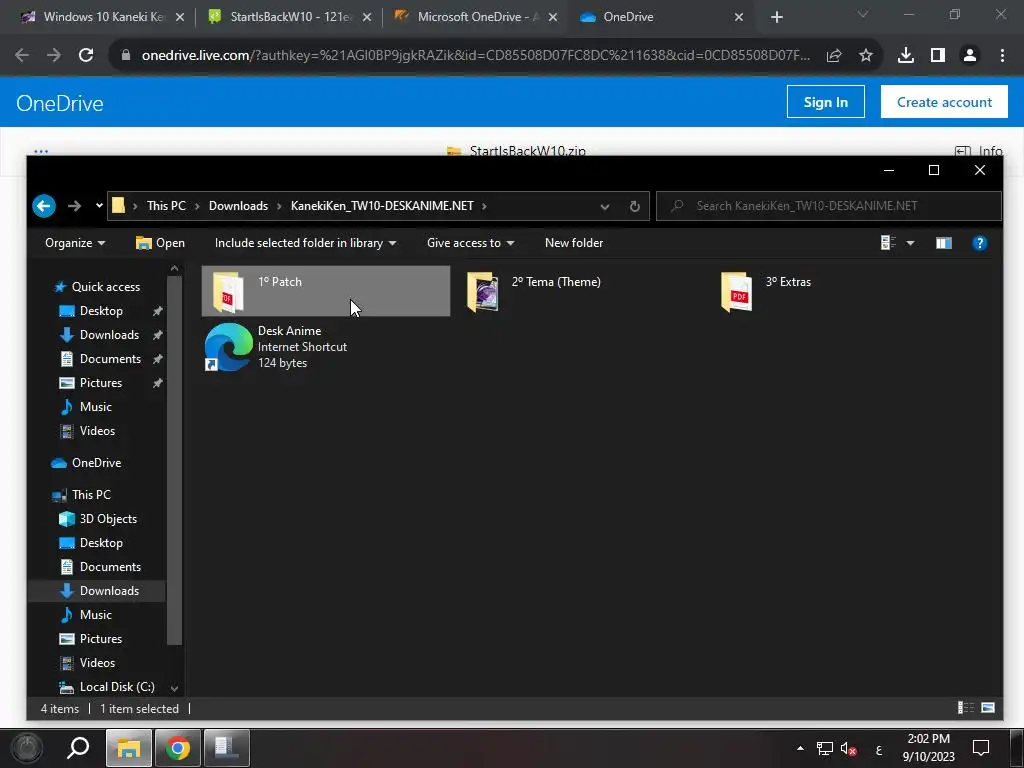Open Chrome from the taskbar

(x=178, y=747)
